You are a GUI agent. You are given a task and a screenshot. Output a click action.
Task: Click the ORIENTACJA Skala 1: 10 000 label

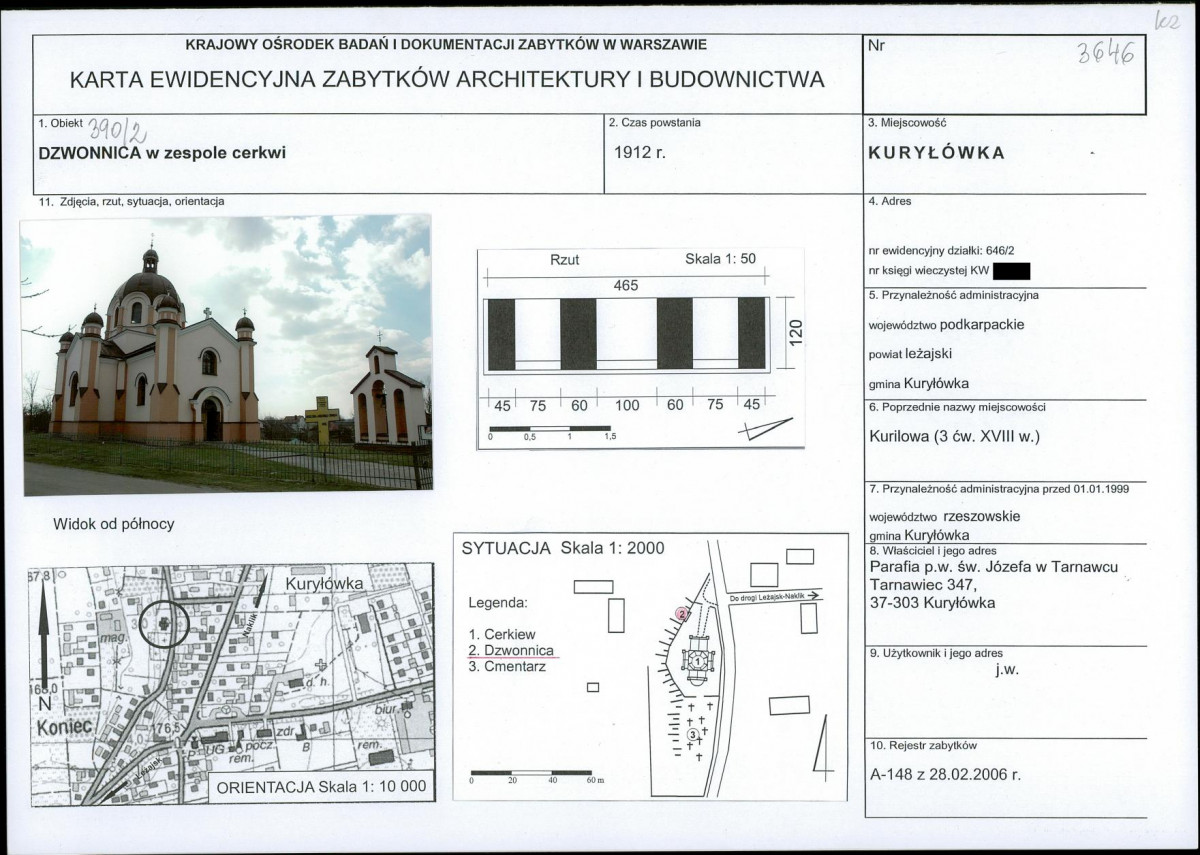coord(322,786)
